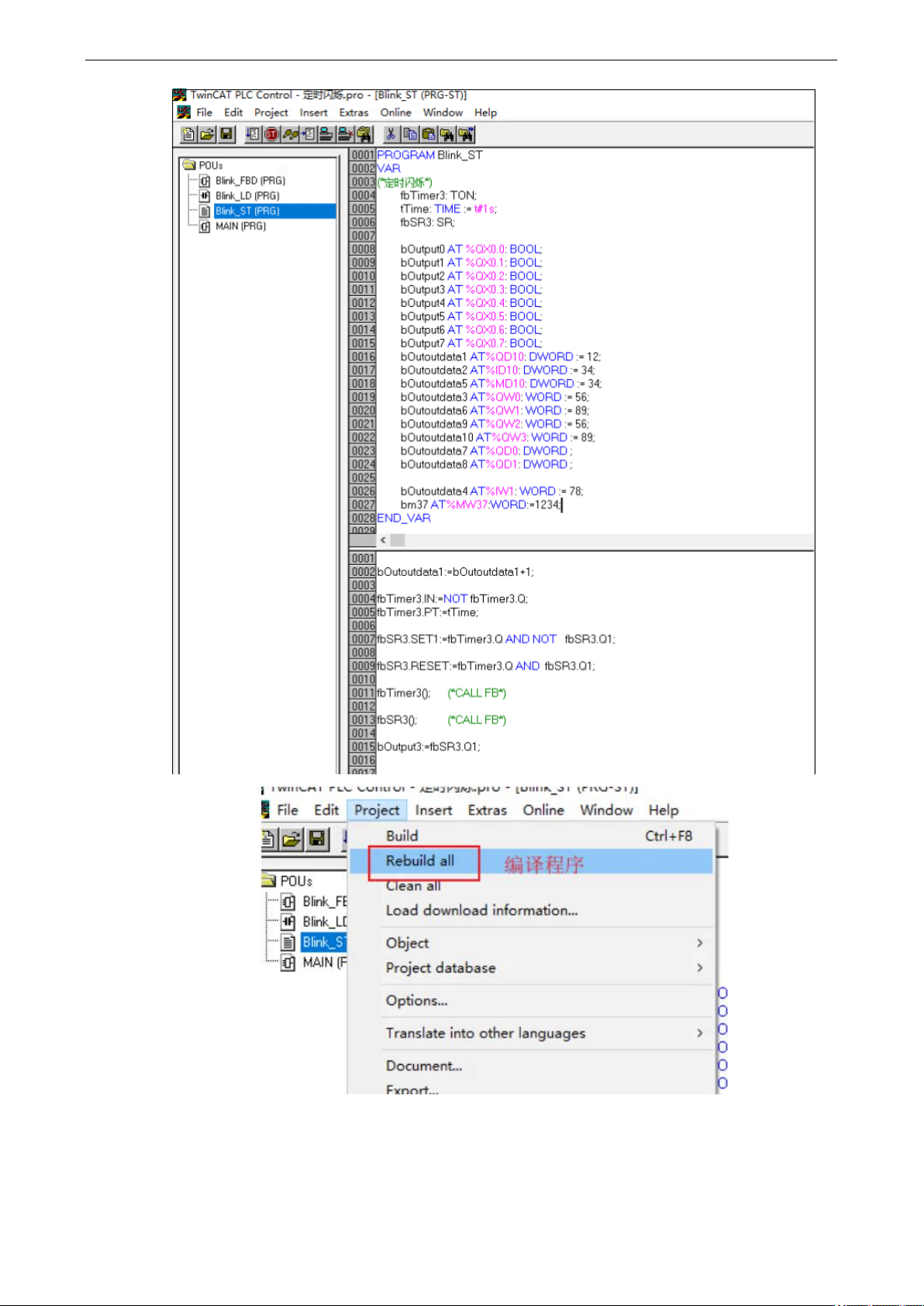924x1306 pixels.
Task: Click 'PROGRAM Blink_ST' on the first line
Action: tap(429, 155)
